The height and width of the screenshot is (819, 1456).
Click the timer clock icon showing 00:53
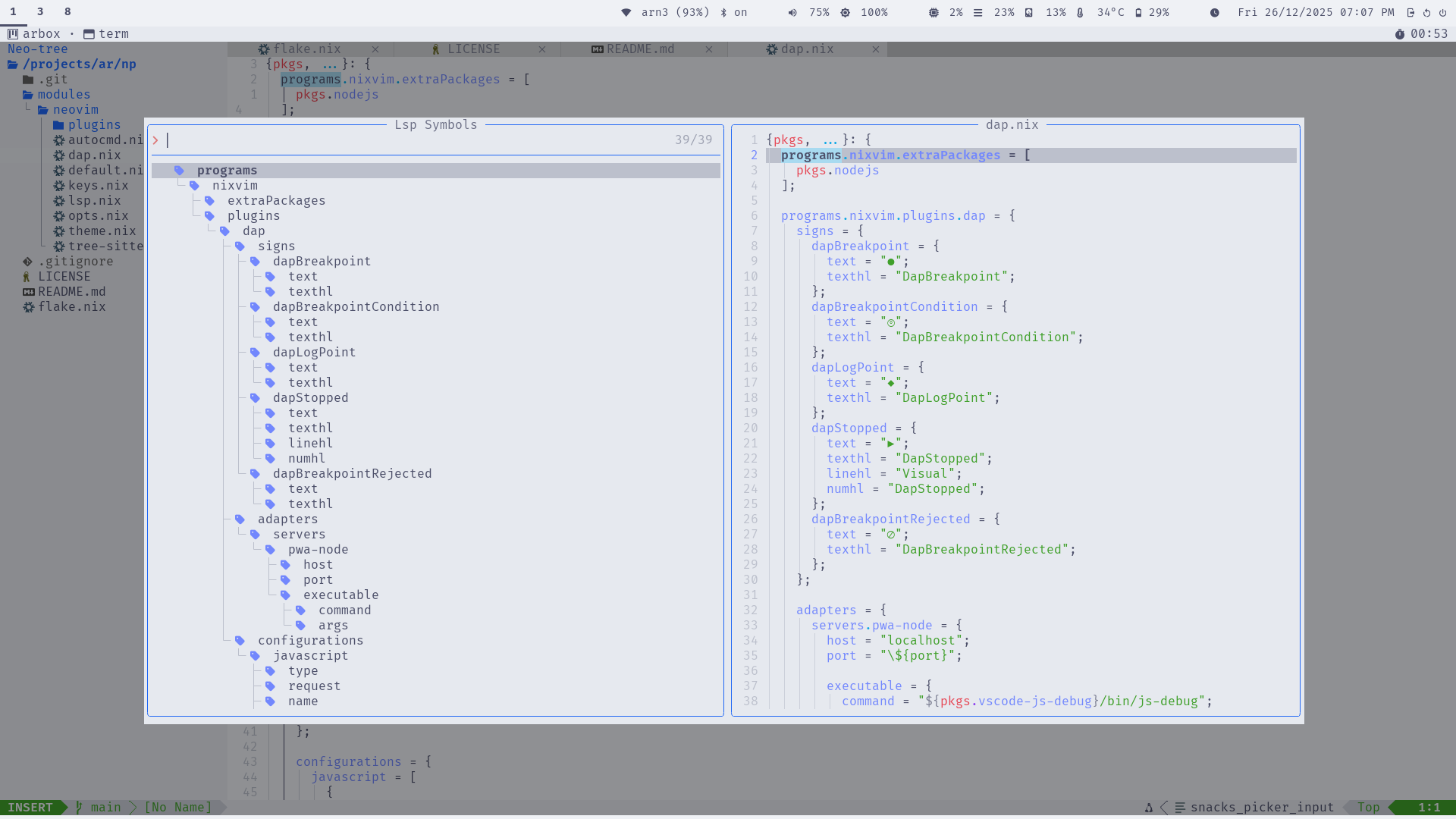pyautogui.click(x=1400, y=34)
